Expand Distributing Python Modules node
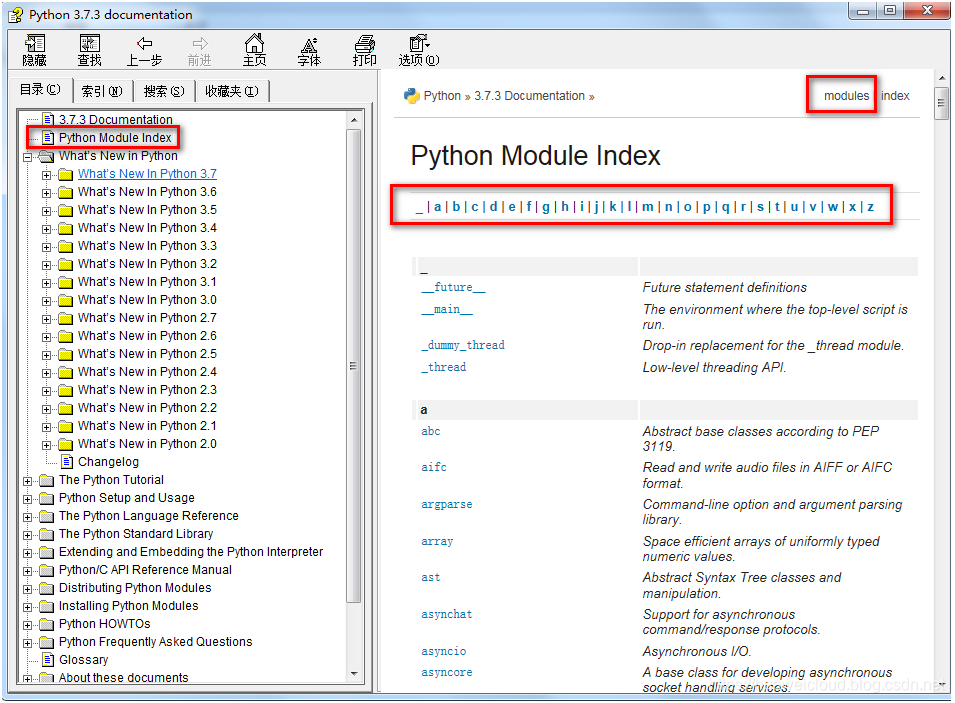This screenshot has height=703, width=955. coord(27,589)
